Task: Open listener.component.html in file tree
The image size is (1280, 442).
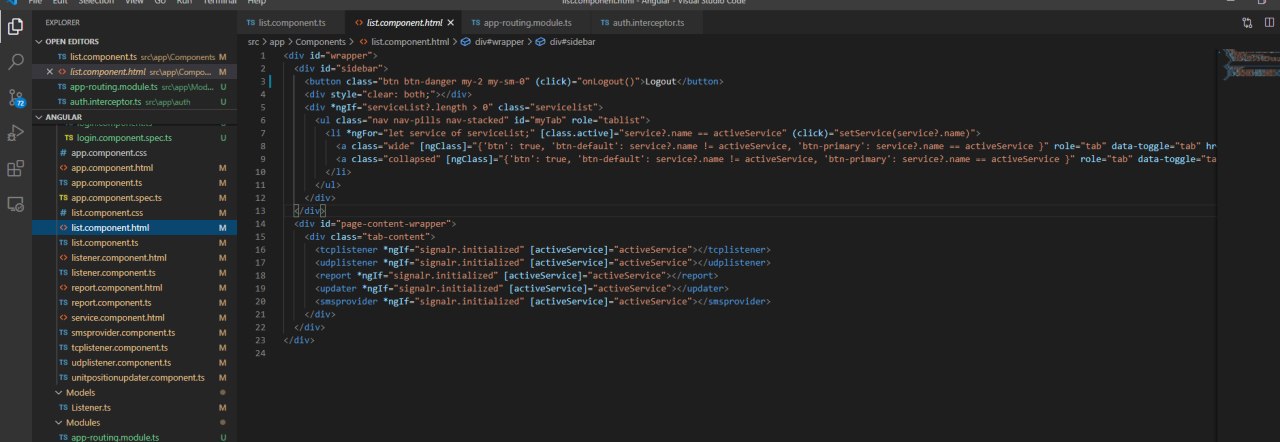Action: click(x=135, y=258)
